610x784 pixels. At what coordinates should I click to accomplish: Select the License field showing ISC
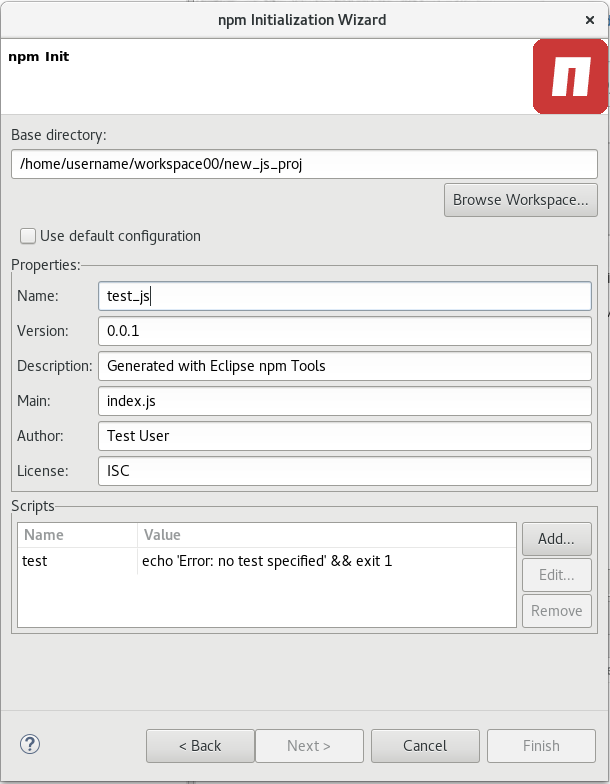[344, 471]
